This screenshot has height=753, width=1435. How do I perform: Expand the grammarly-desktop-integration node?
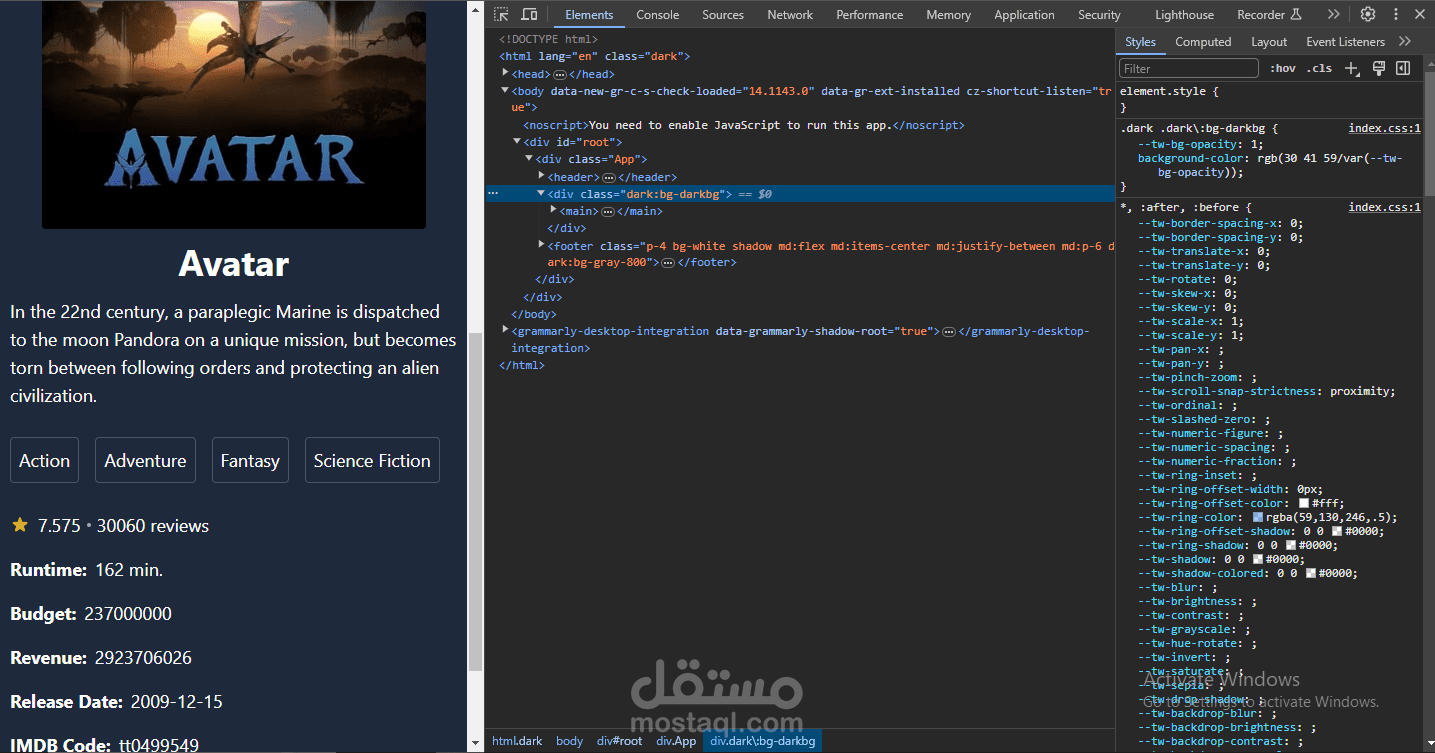click(x=505, y=329)
